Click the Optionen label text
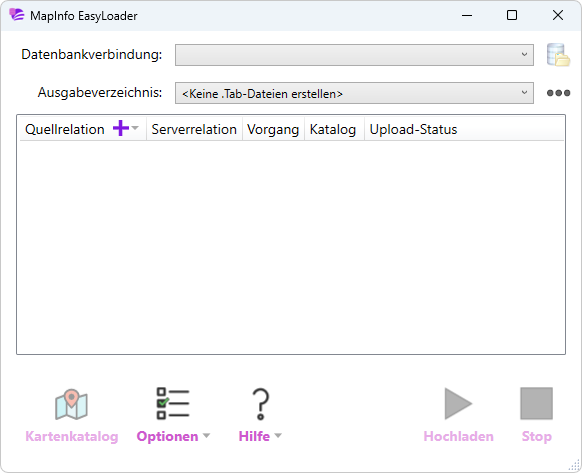 coord(167,436)
